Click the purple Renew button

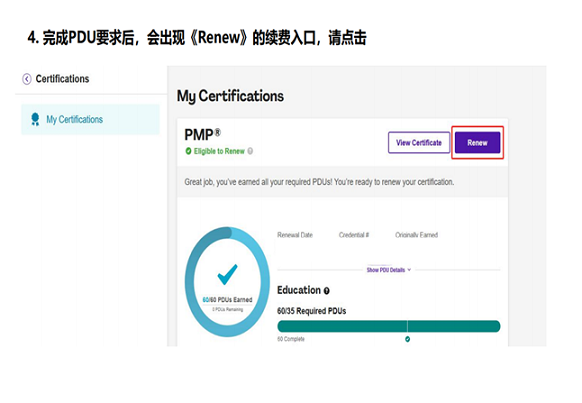coord(477,142)
